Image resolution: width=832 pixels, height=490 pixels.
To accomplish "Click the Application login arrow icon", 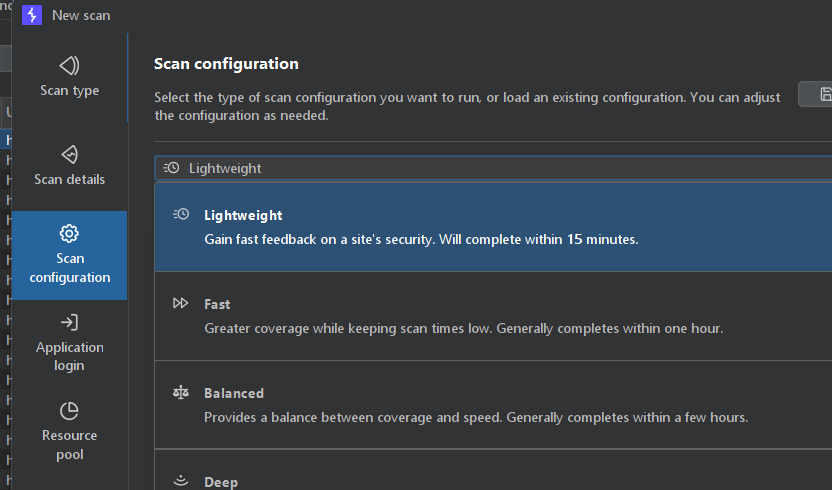I will point(69,322).
